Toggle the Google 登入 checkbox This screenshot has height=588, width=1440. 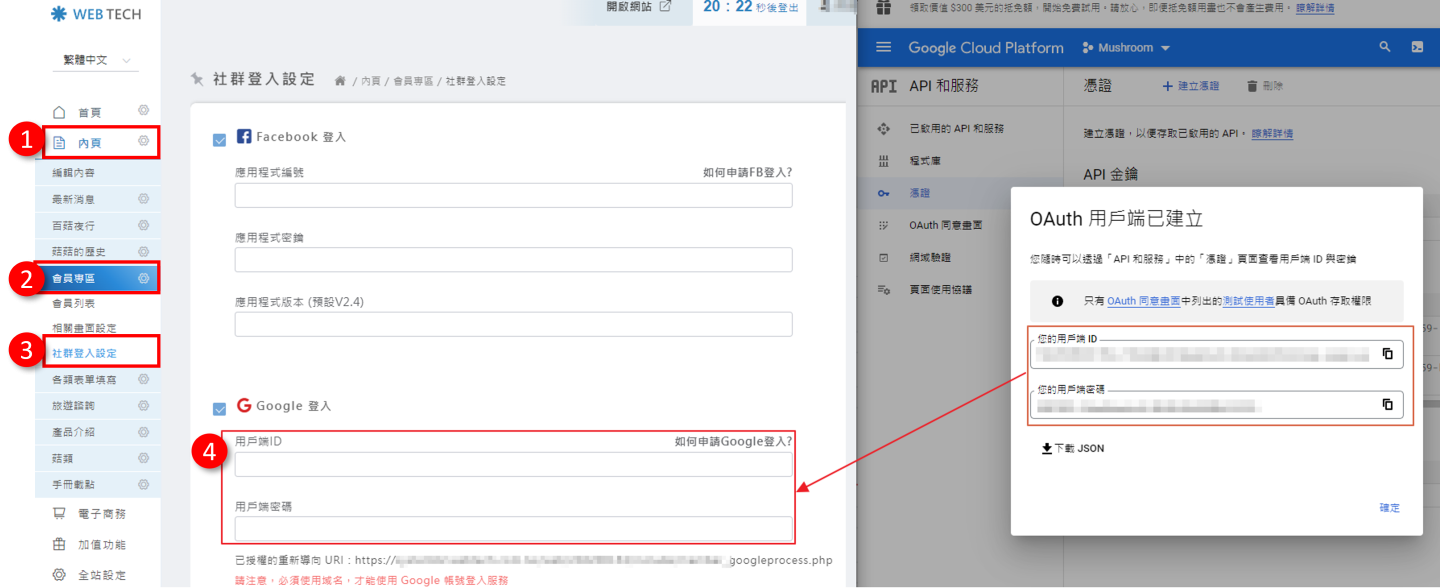(x=219, y=408)
